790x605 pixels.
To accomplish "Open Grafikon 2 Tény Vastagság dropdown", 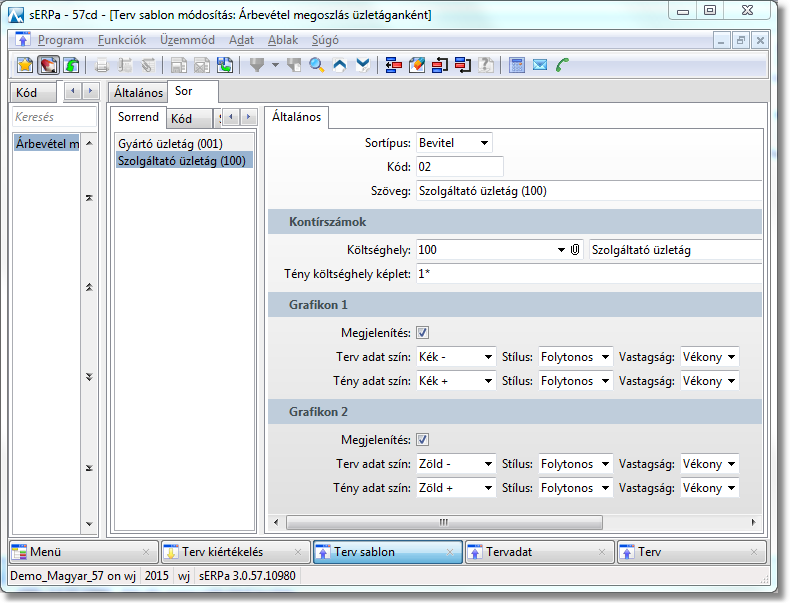I will point(709,488).
